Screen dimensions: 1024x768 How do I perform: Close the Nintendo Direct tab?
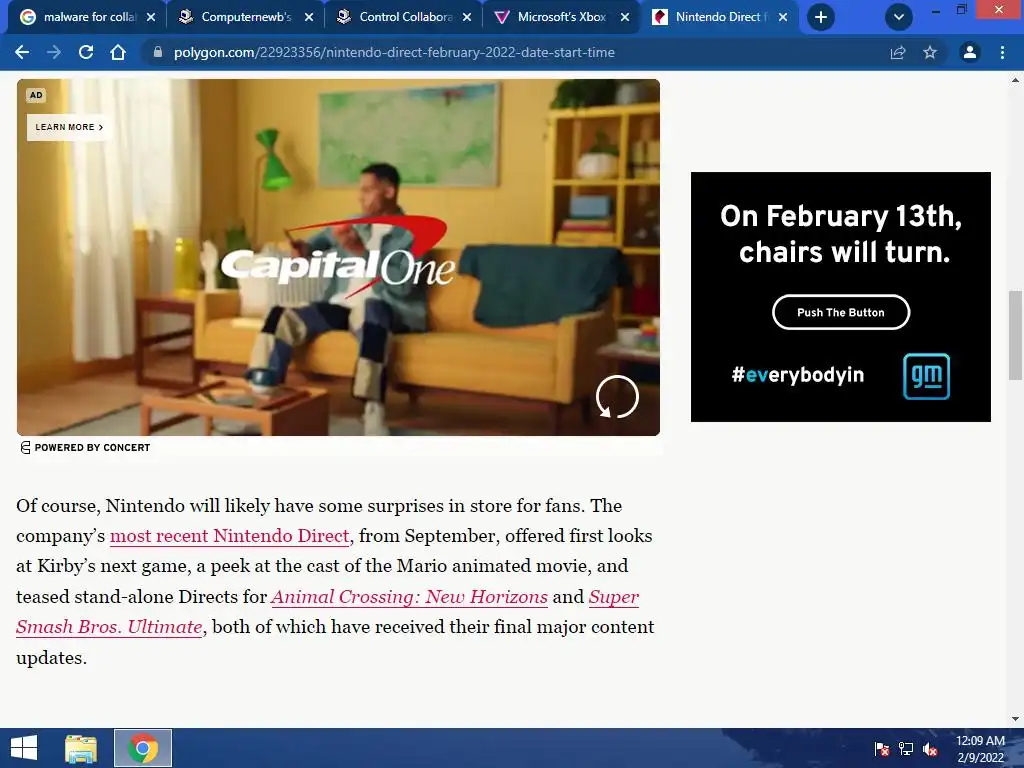(x=783, y=17)
